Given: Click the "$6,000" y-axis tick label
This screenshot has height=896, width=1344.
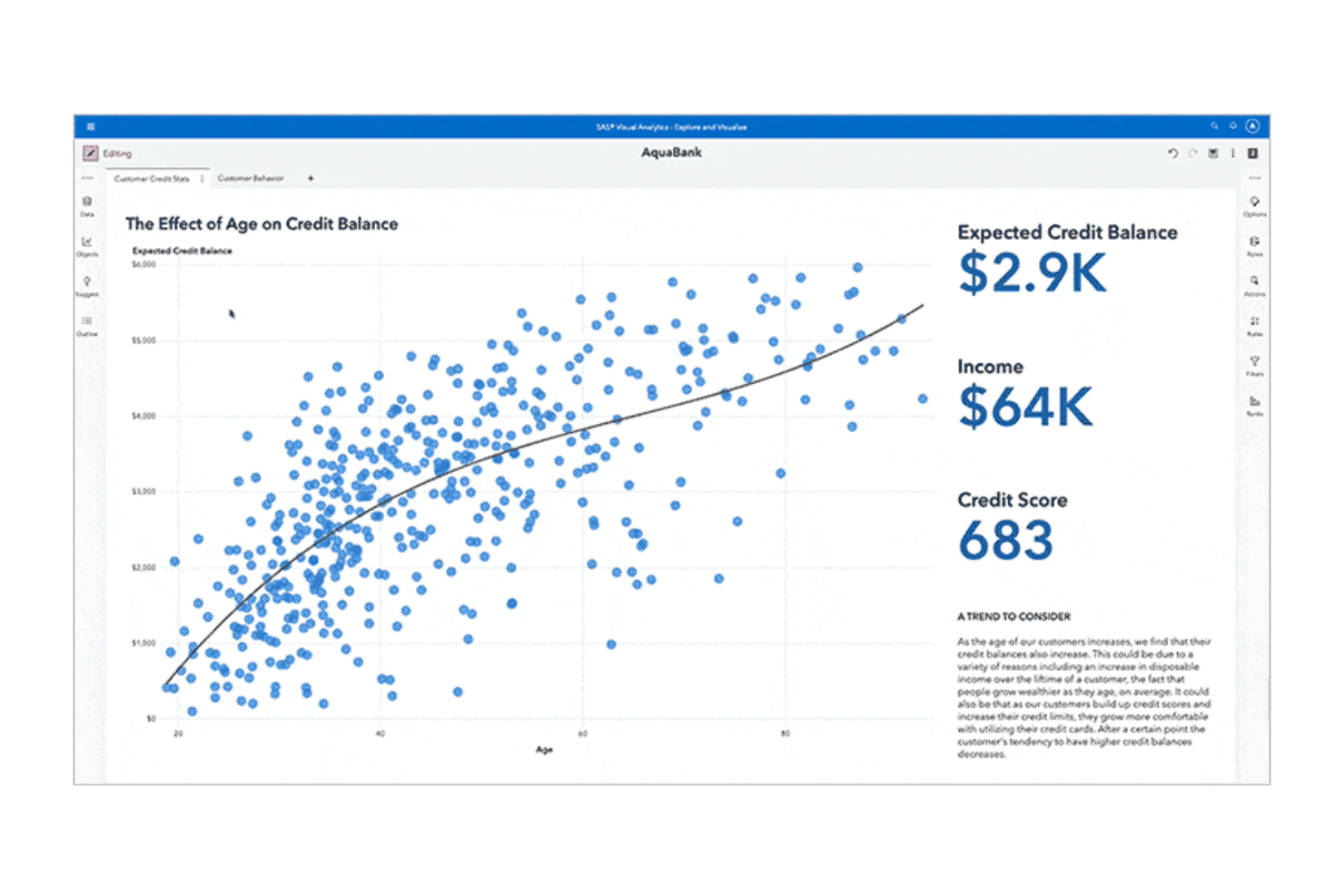Looking at the screenshot, I should click(143, 265).
